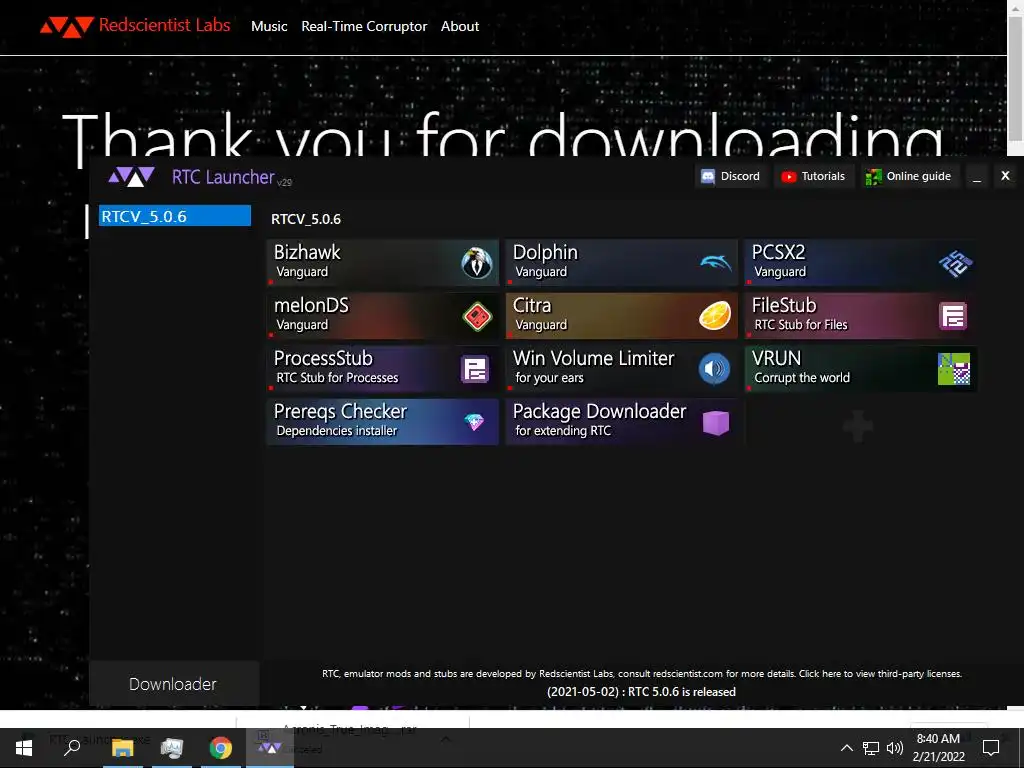The height and width of the screenshot is (768, 1024).
Task: Minimize the RTC Launcher window
Action: [x=976, y=176]
